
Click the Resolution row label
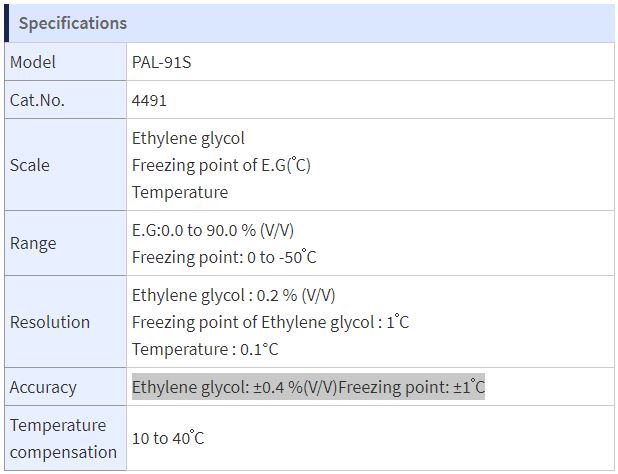(x=65, y=322)
